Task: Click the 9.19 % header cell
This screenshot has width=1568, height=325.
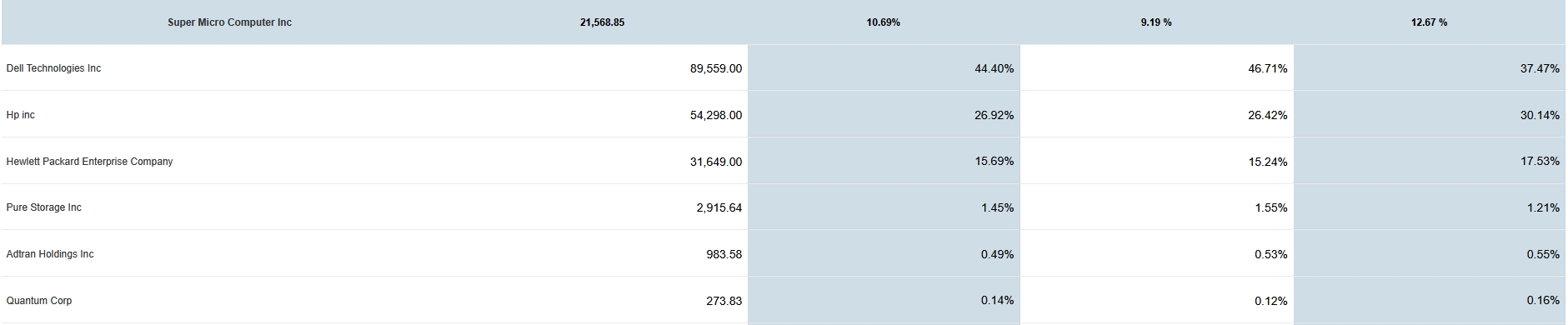Action: (1156, 22)
